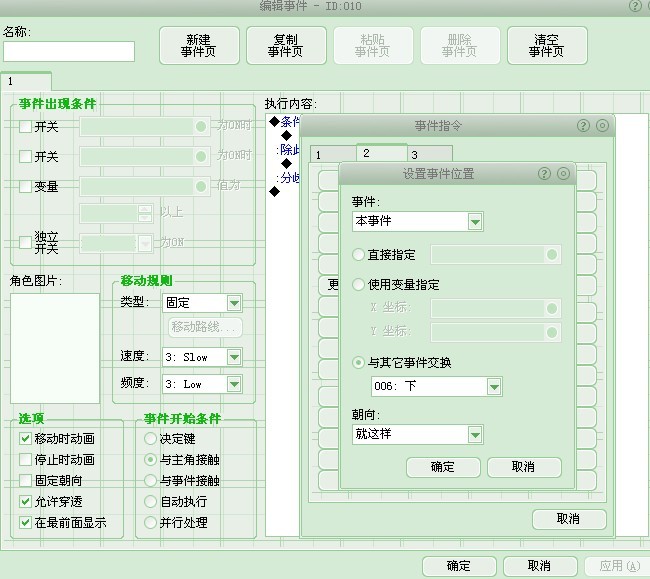Click variable value stepper arrows
Image resolution: width=650 pixels, height=579 pixels.
[145, 213]
